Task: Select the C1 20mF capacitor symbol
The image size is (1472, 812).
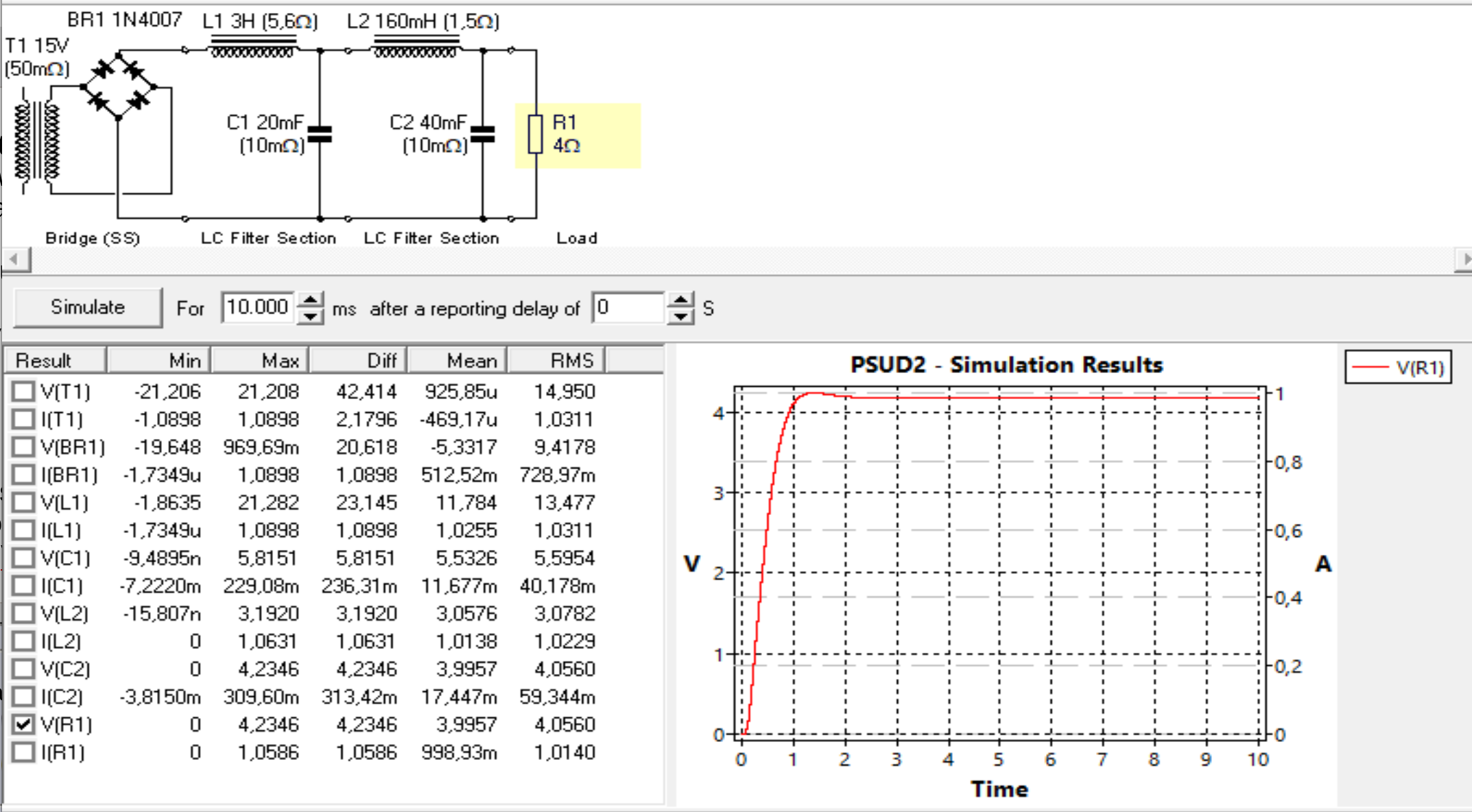Action: tap(320, 134)
